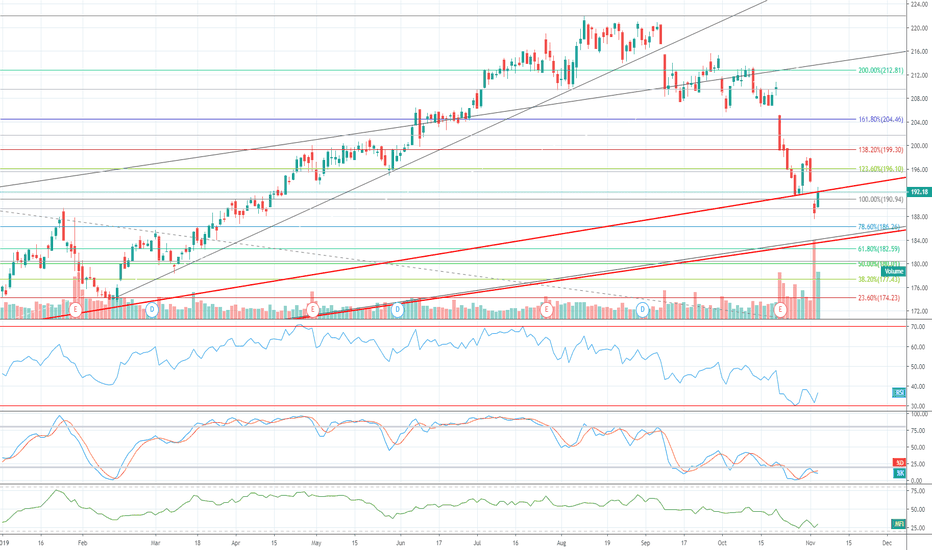The width and height of the screenshot is (932, 550).
Task: Select the 23.60%(174.23) Fibonacci label
Action: [x=880, y=298]
